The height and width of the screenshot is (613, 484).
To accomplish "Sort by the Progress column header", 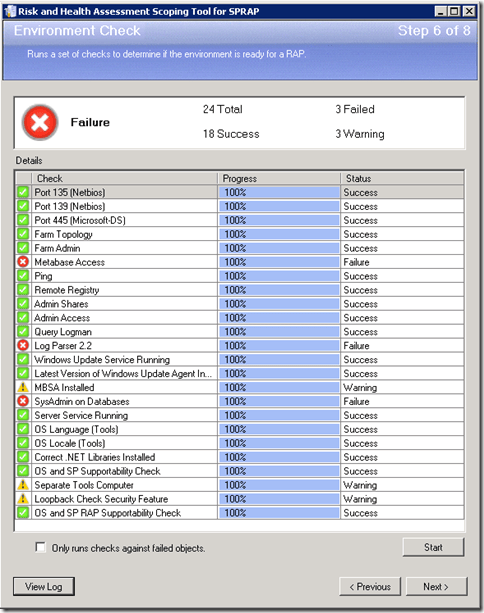I will click(279, 178).
